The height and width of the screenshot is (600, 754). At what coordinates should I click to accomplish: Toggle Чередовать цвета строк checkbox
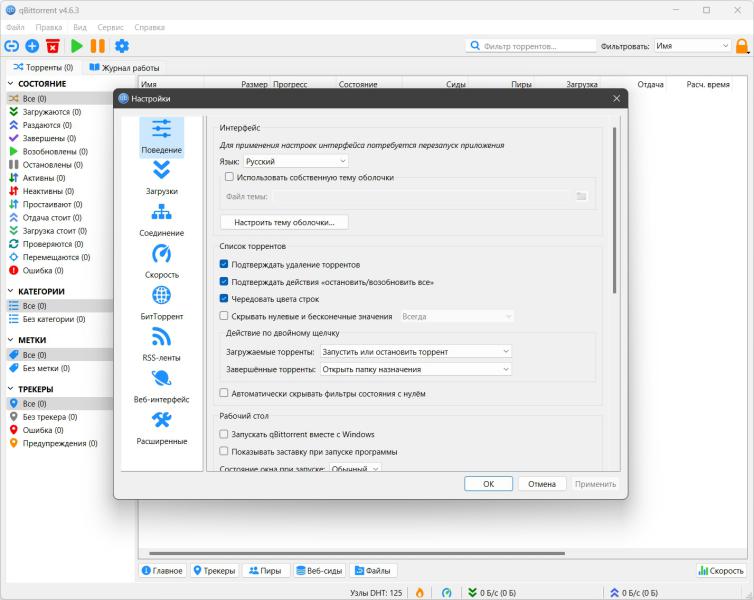click(x=224, y=299)
